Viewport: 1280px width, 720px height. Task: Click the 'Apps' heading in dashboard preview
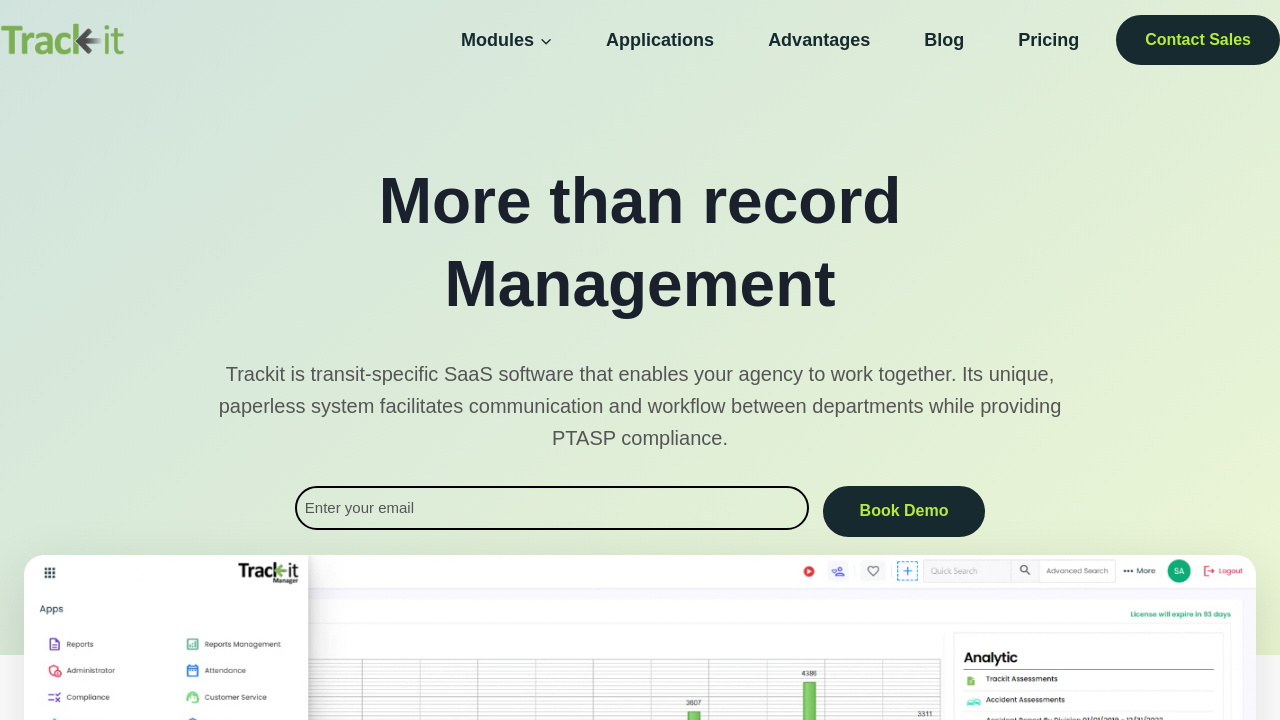coord(52,609)
